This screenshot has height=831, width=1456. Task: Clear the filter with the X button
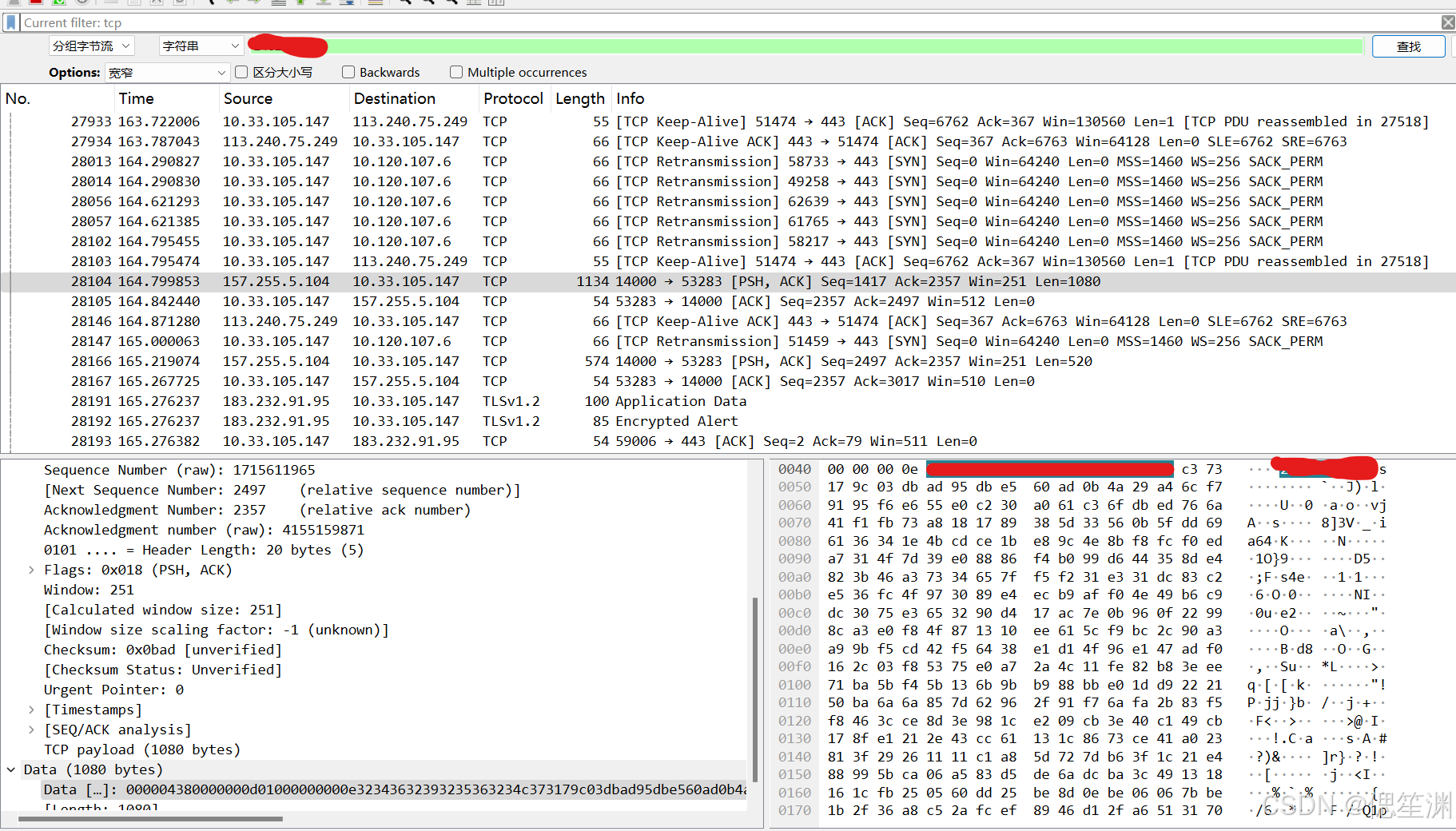click(1447, 22)
